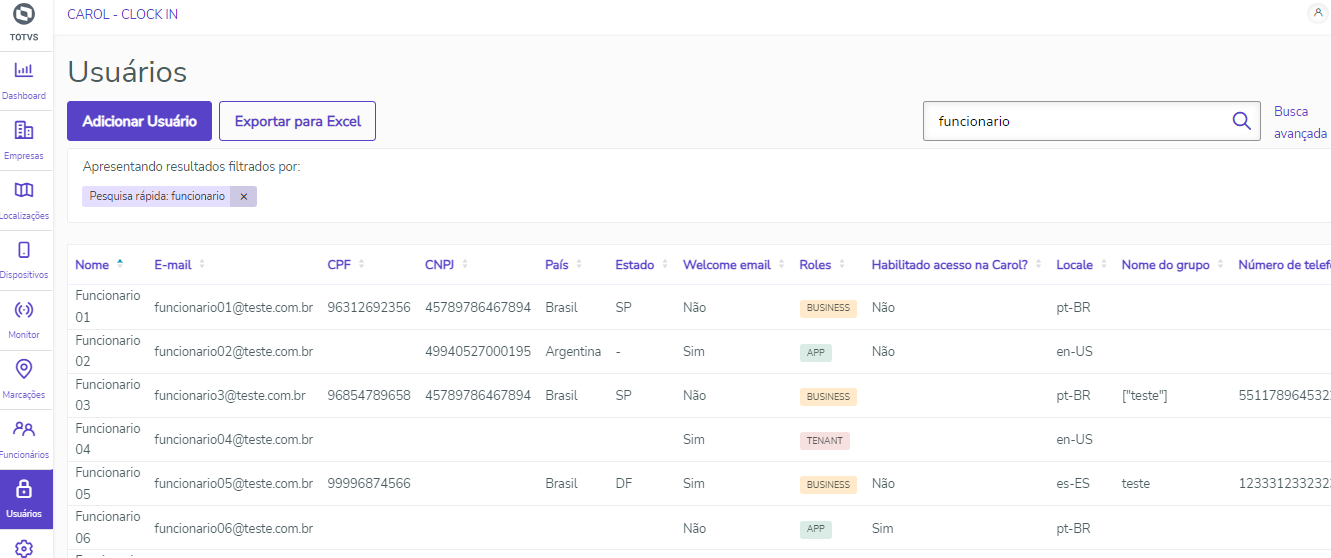Open the Busca avançada link
1331x558 pixels.
coord(1299,122)
